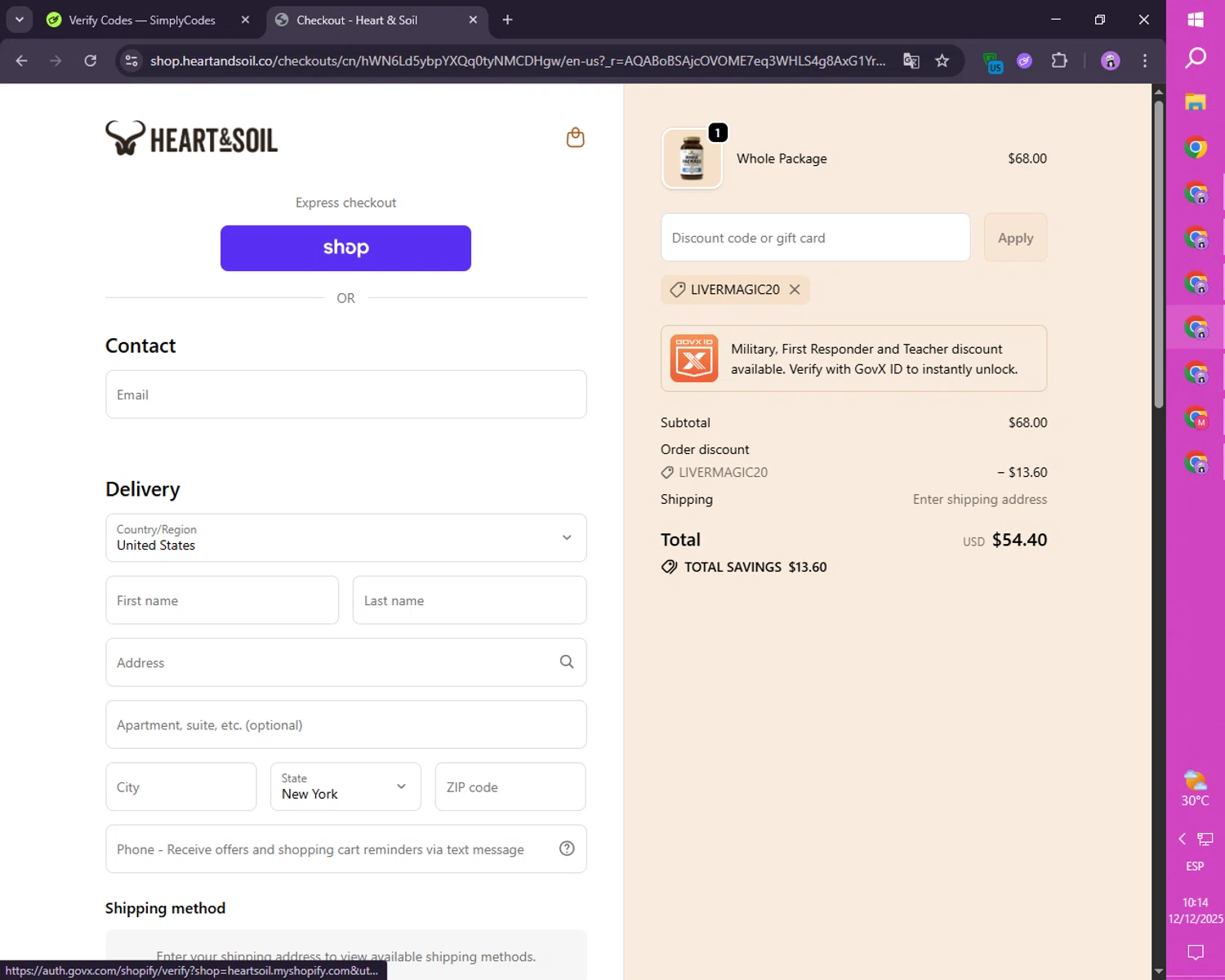This screenshot has width=1225, height=980.
Task: Click the Whole Package product thumbnail
Action: [692, 158]
